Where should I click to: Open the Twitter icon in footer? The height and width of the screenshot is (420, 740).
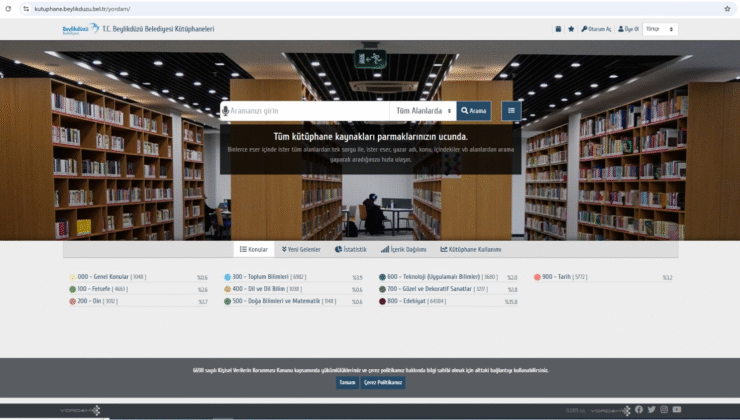[x=651, y=409]
